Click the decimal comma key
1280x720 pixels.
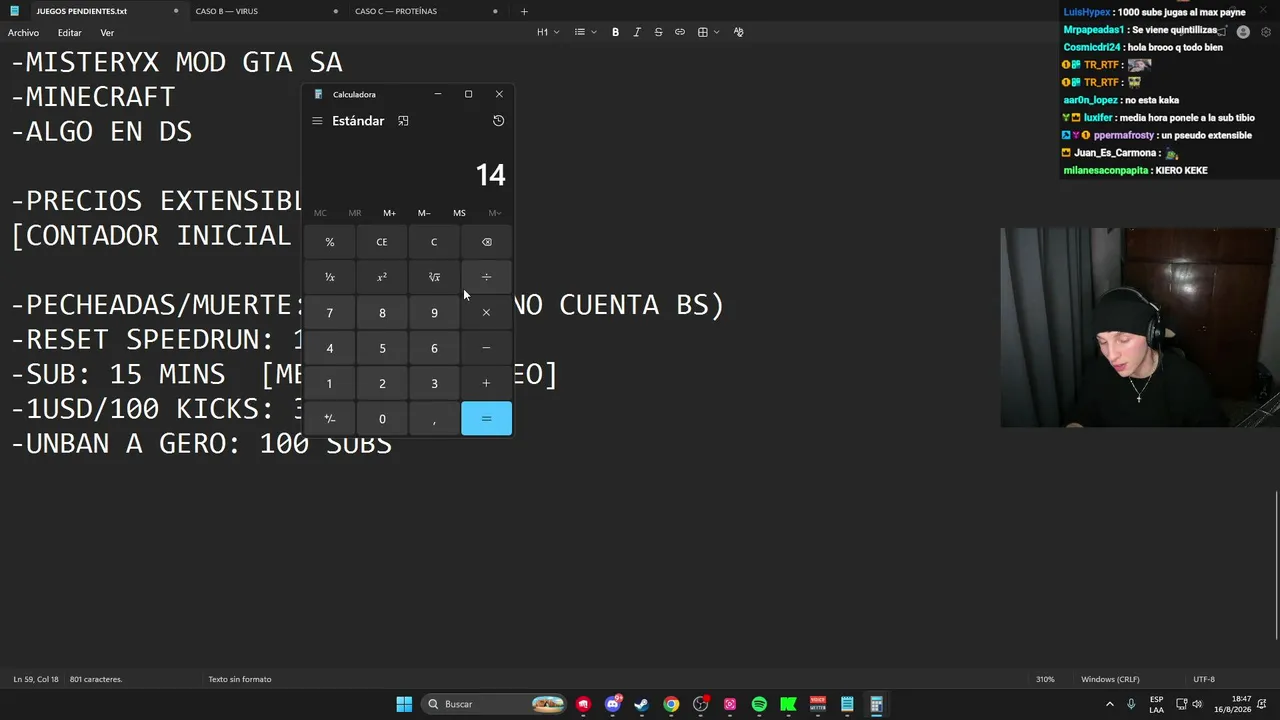click(x=434, y=419)
